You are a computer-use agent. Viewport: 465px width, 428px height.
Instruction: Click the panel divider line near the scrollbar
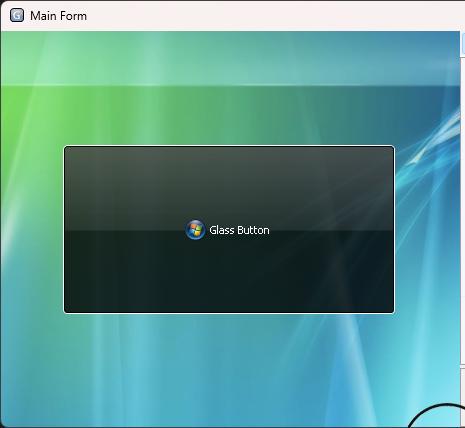tap(463, 368)
